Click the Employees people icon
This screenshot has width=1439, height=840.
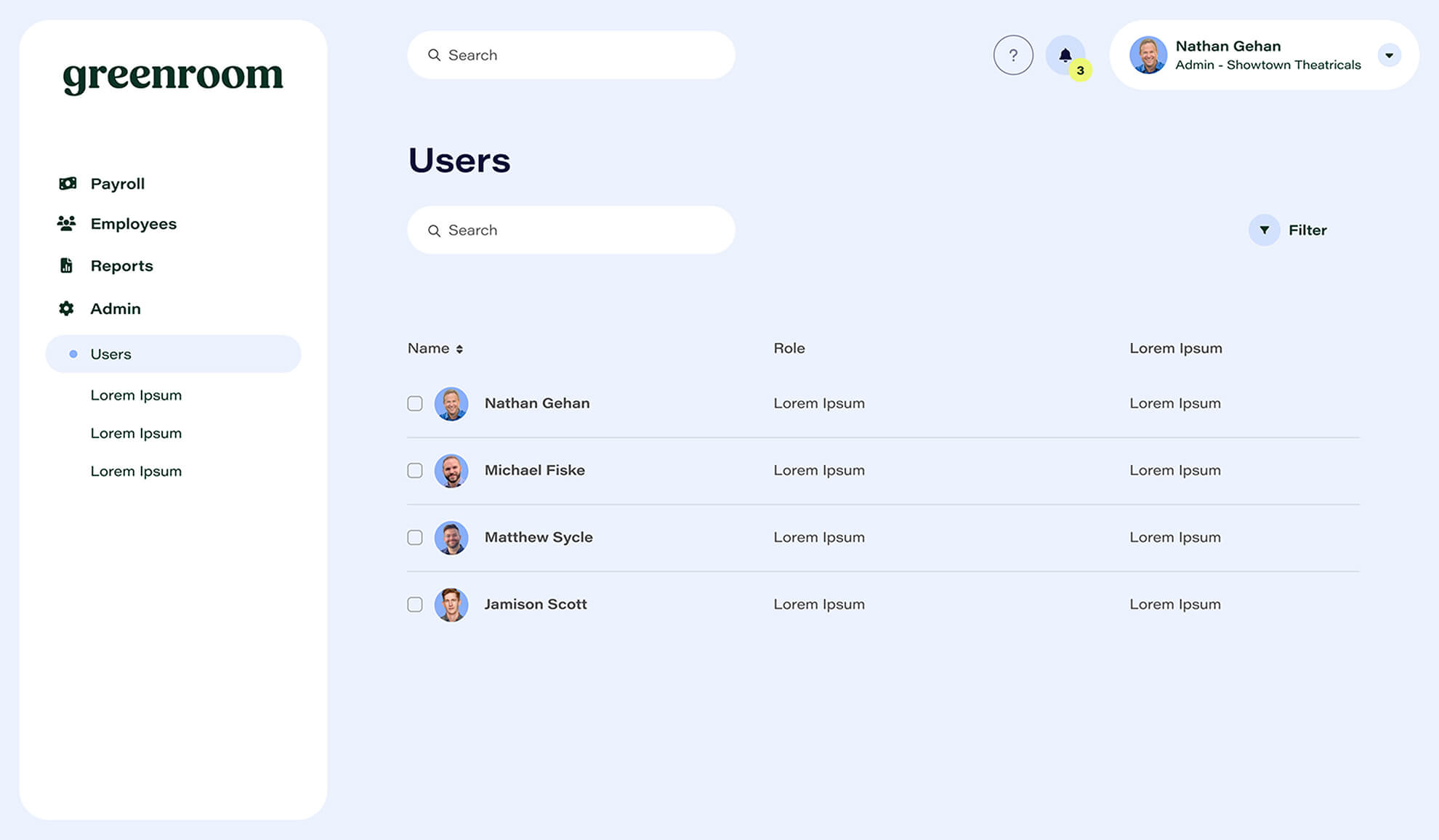tap(66, 224)
